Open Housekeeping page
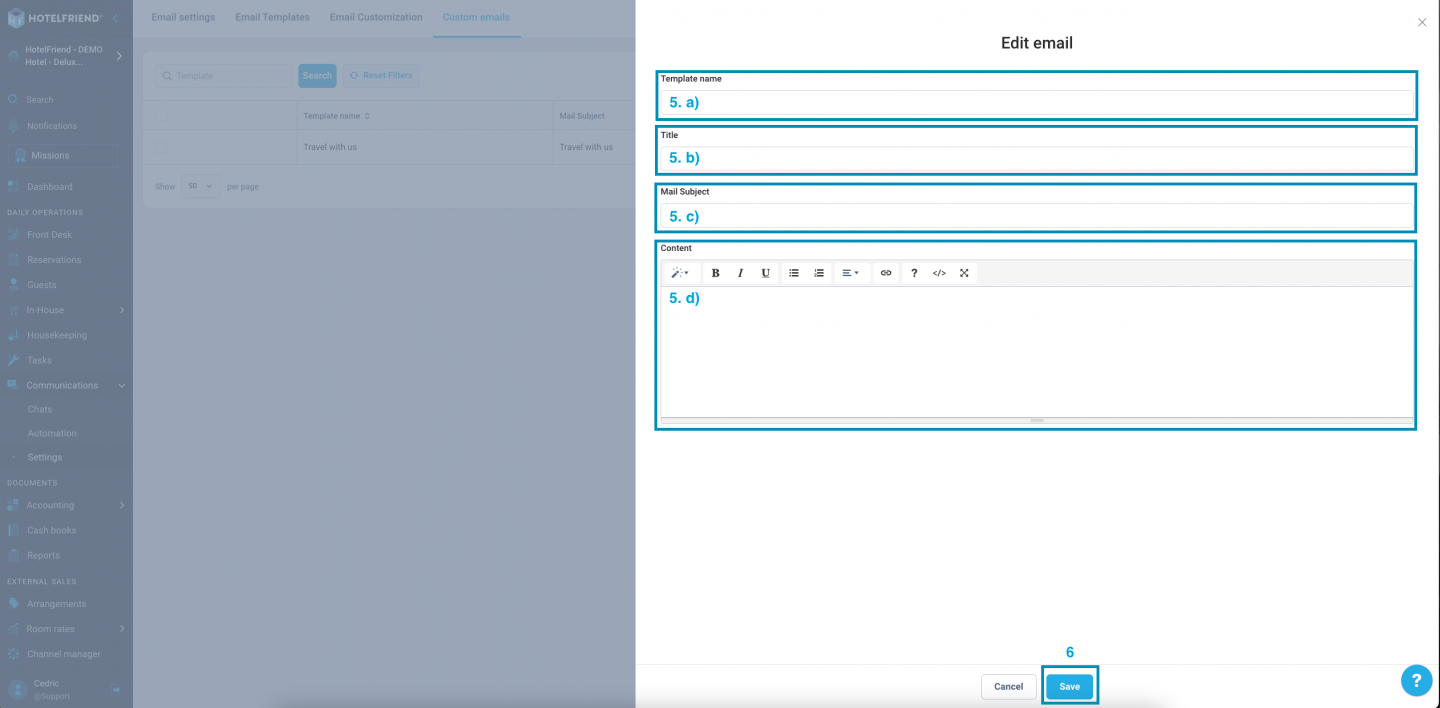This screenshot has width=1440, height=708. tap(57, 335)
